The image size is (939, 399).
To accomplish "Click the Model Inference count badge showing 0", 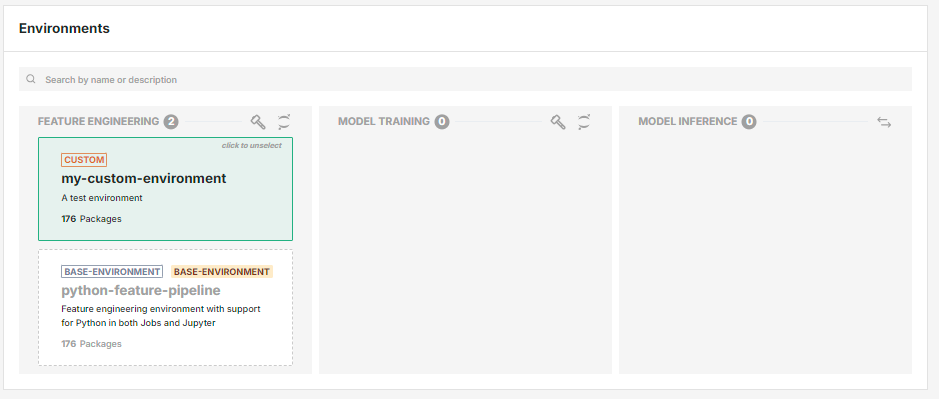I will click(x=749, y=122).
